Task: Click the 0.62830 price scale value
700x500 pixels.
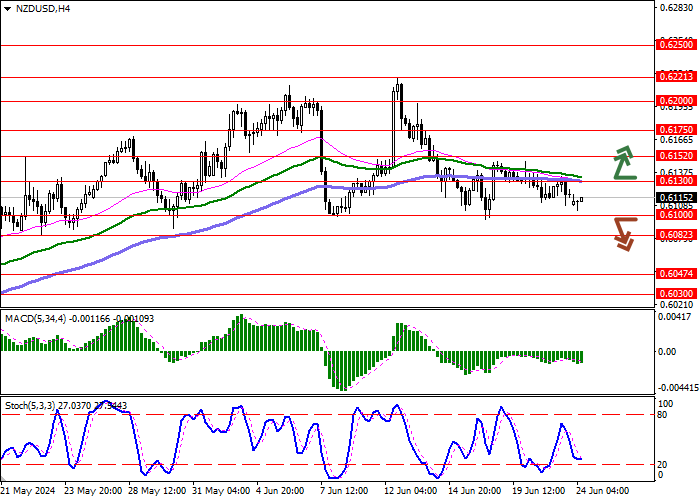Action: pyautogui.click(x=677, y=8)
